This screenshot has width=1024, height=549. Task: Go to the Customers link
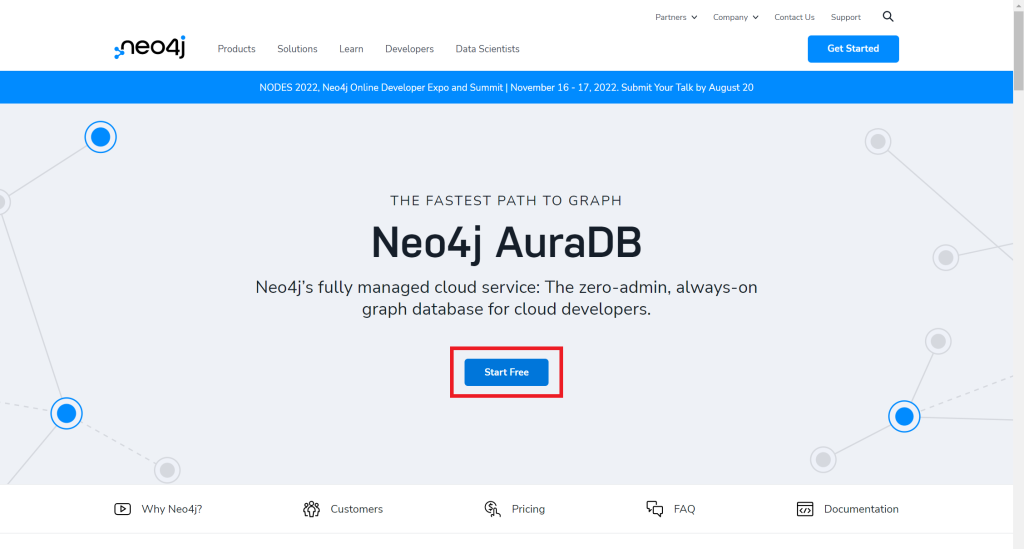[x=357, y=509]
